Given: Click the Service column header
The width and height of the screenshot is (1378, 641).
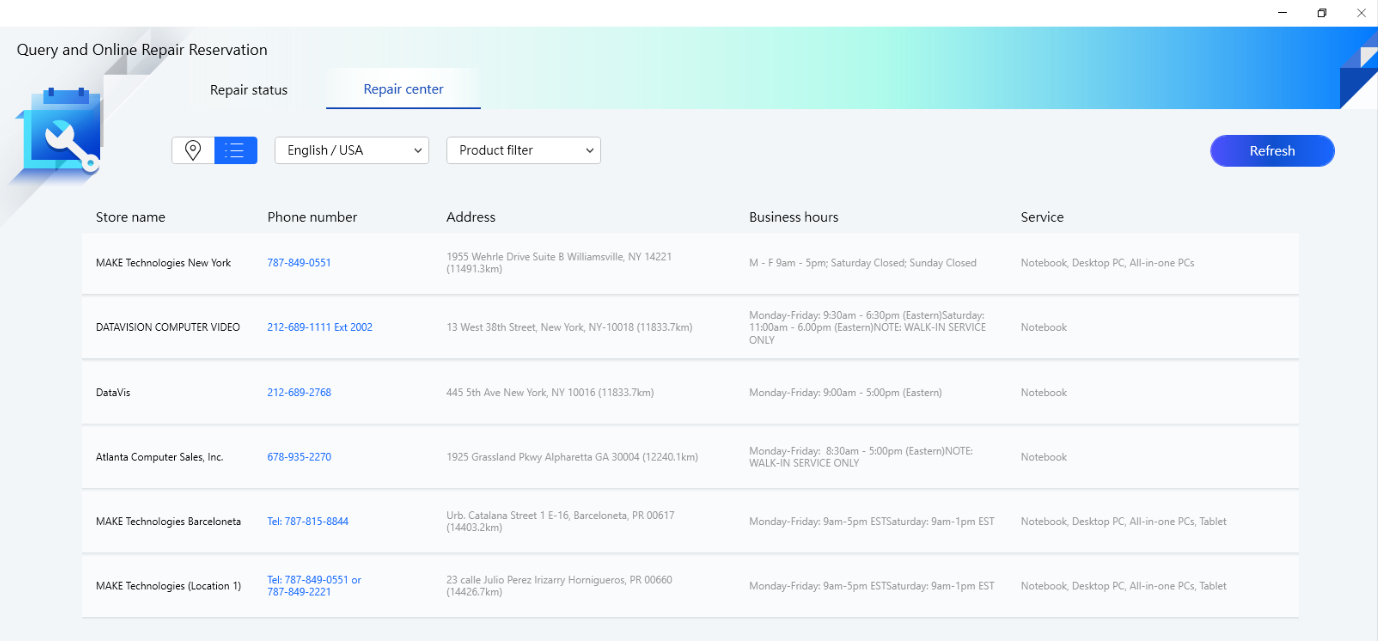Looking at the screenshot, I should coord(1042,217).
